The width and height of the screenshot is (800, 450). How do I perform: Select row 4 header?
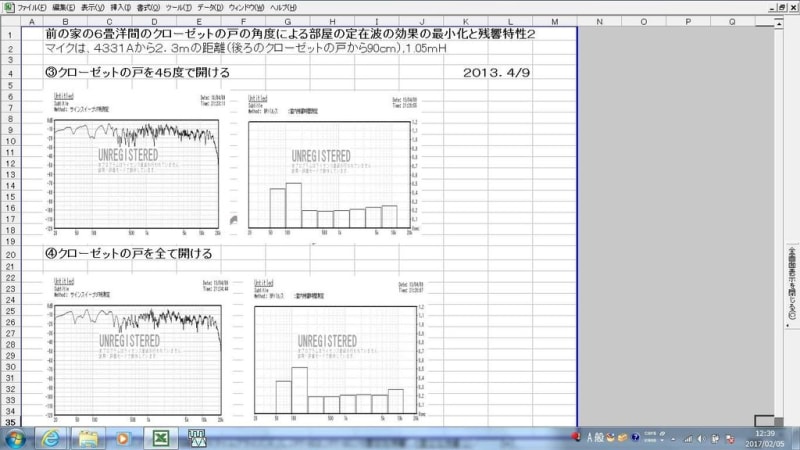click(10, 73)
